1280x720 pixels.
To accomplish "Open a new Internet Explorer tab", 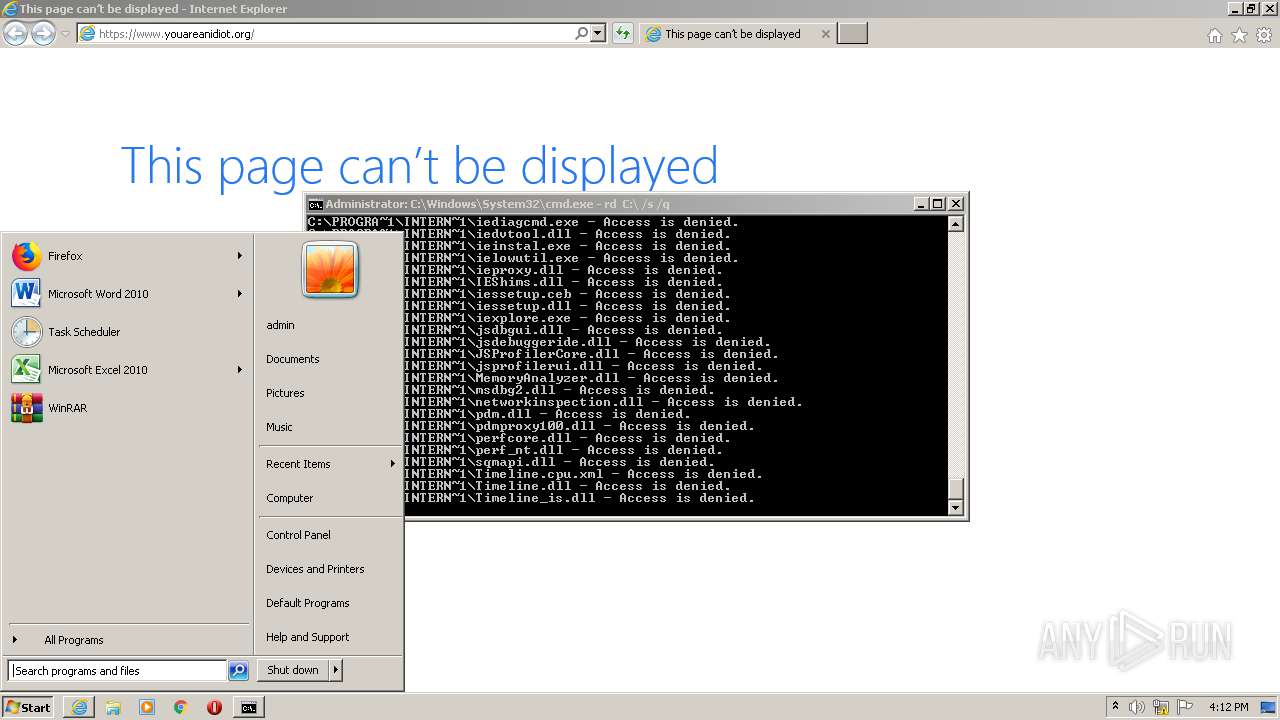I will point(852,34).
